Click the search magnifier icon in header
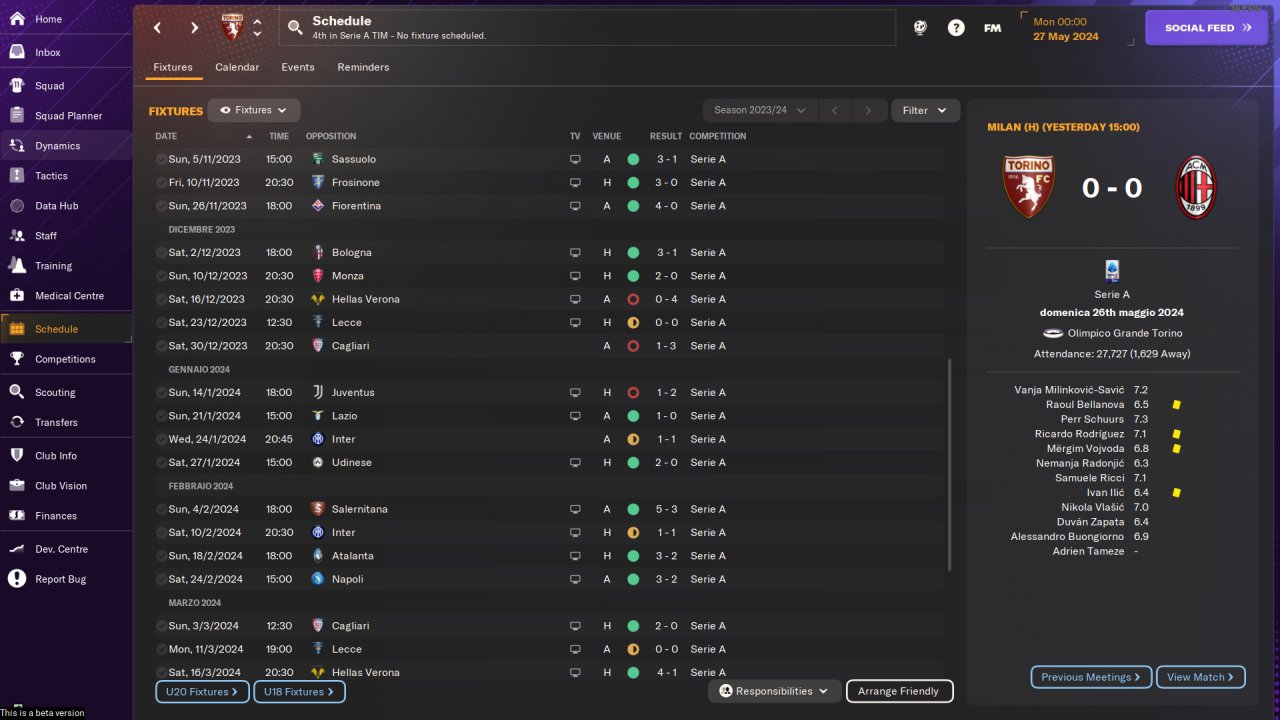The width and height of the screenshot is (1280, 720). [295, 28]
